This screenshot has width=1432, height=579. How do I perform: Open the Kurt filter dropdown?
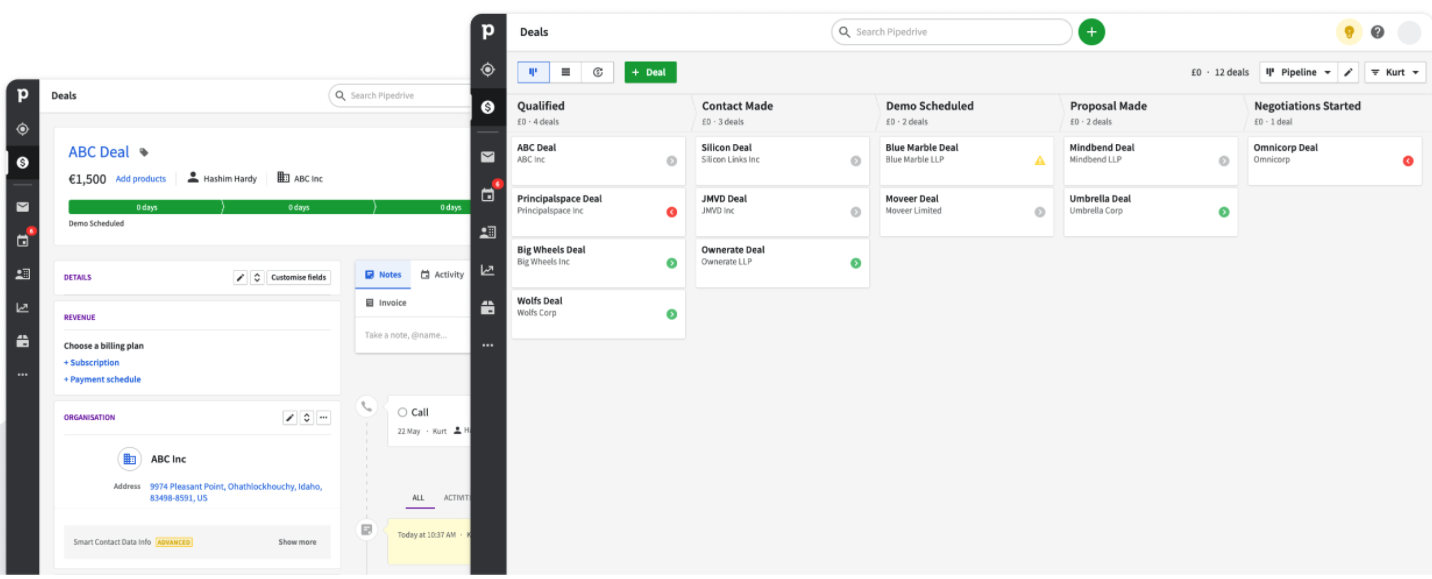pyautogui.click(x=1395, y=71)
